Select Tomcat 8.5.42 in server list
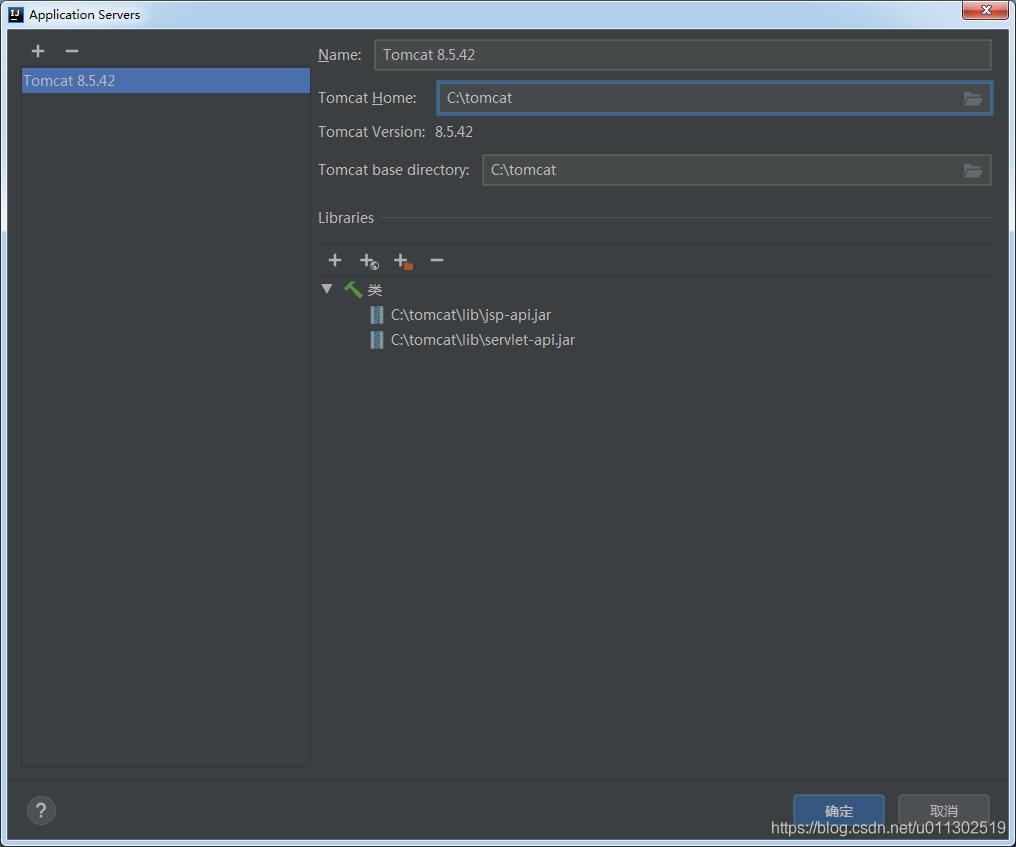This screenshot has height=847, width=1016. point(166,81)
